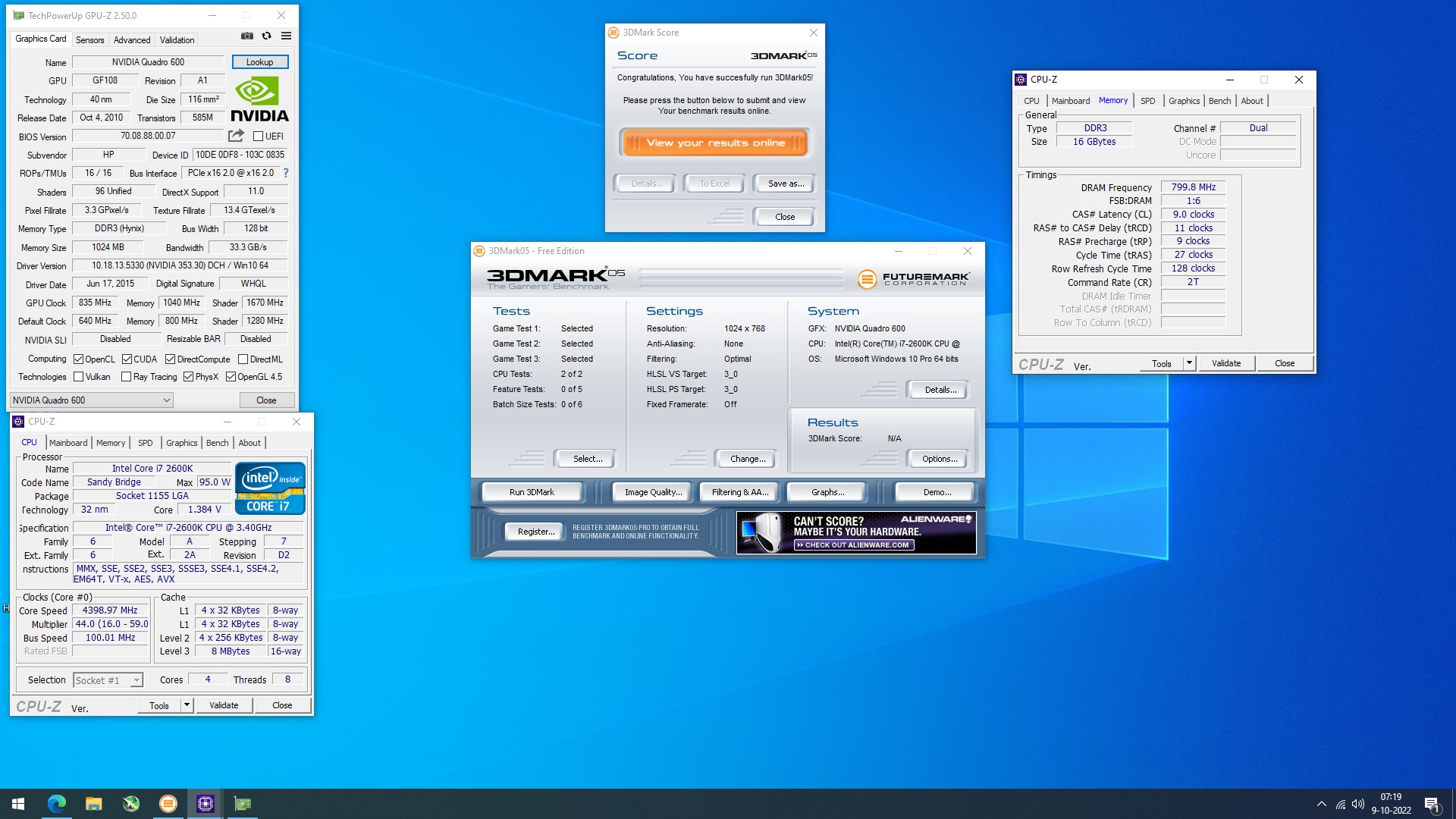Screen dimensions: 1456x819
Task: Click the BIOS version share icon
Action: pos(236,136)
